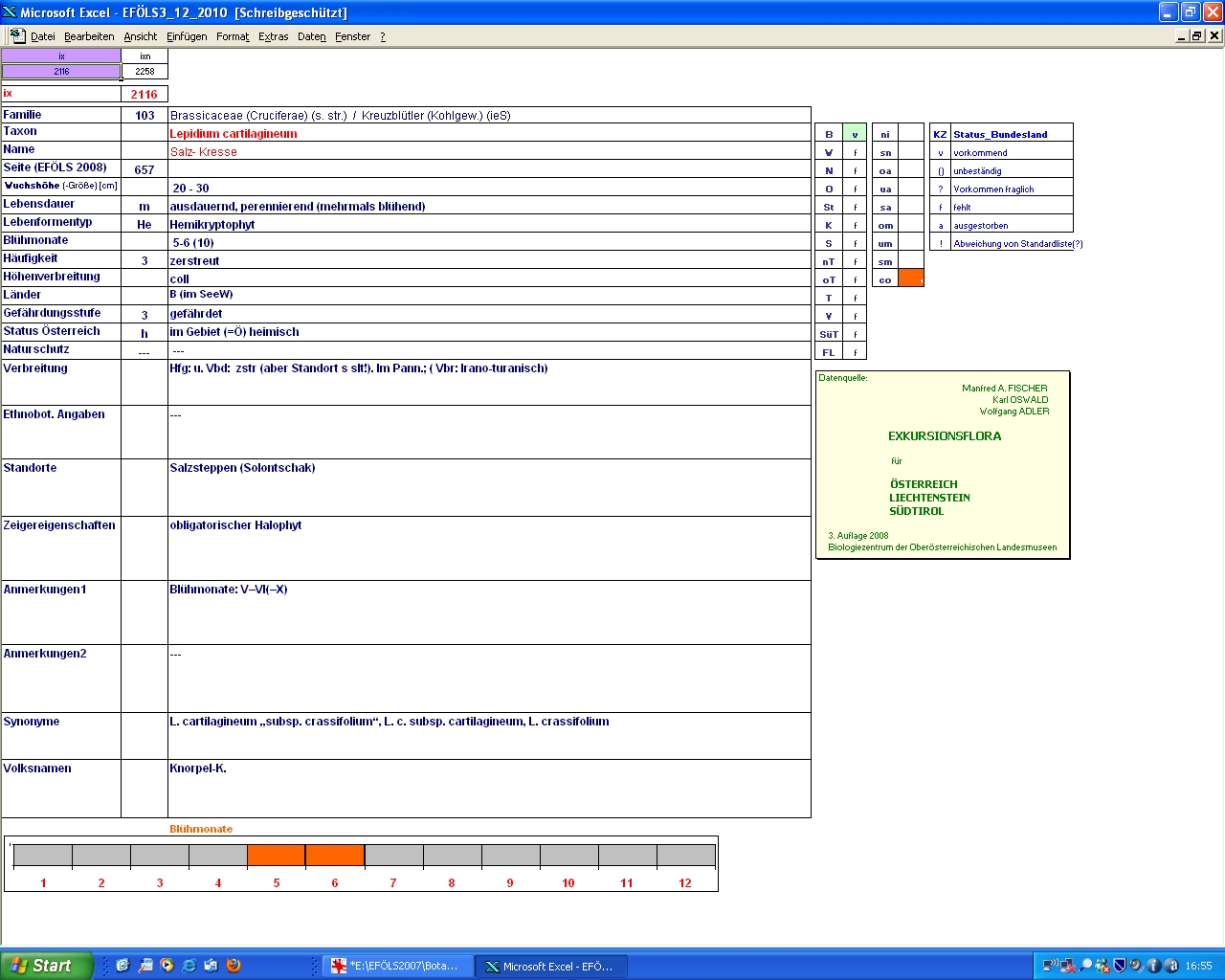This screenshot has height=980, width=1225.
Task: Launch Internet Explorer from Quick Launch
Action: click(189, 966)
